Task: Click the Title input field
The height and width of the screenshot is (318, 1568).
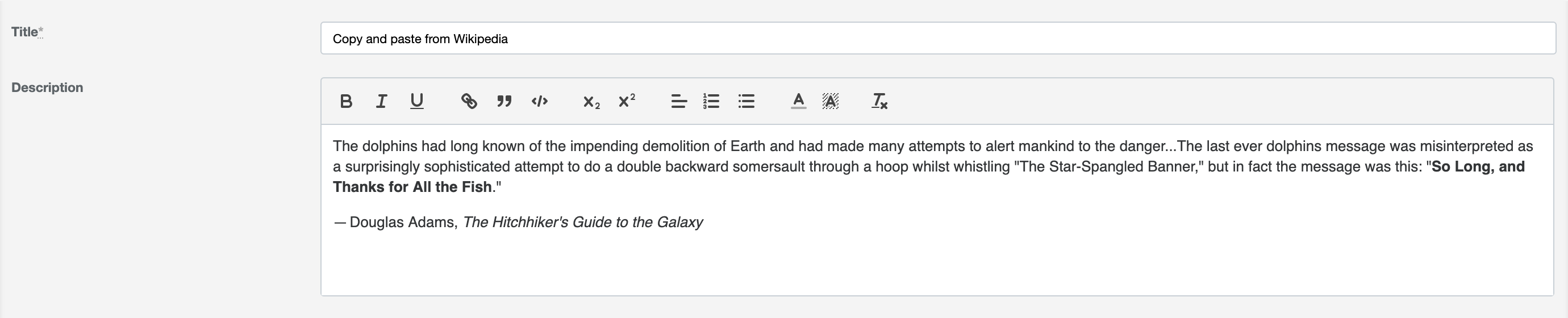Action: 938,38
